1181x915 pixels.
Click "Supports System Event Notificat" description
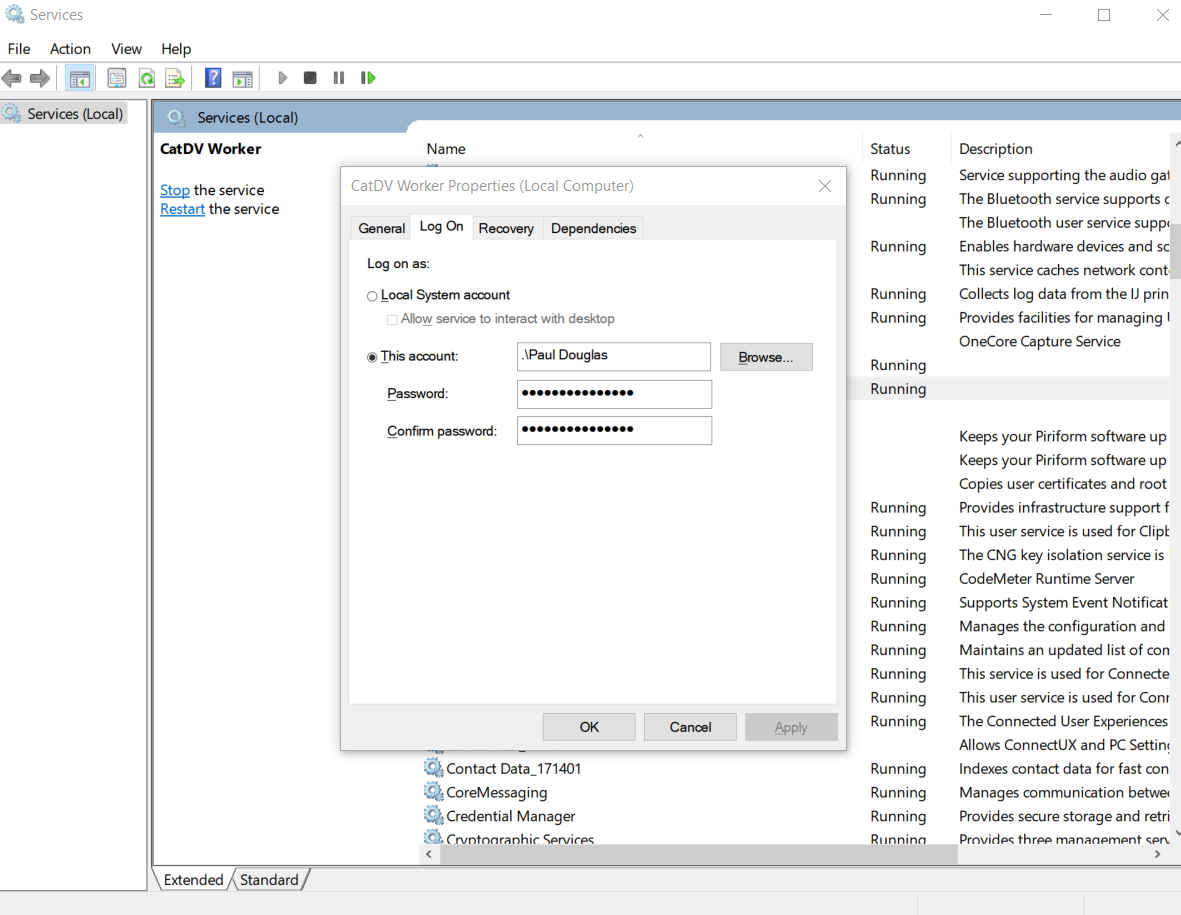pos(1064,602)
